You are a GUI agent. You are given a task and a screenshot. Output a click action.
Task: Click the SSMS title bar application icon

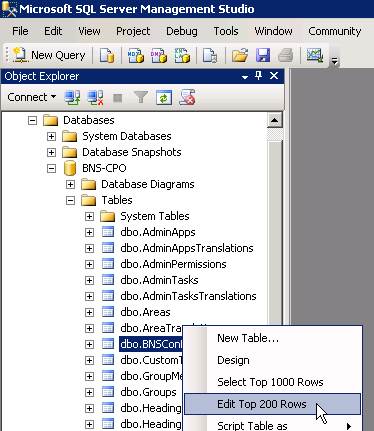[9, 9]
